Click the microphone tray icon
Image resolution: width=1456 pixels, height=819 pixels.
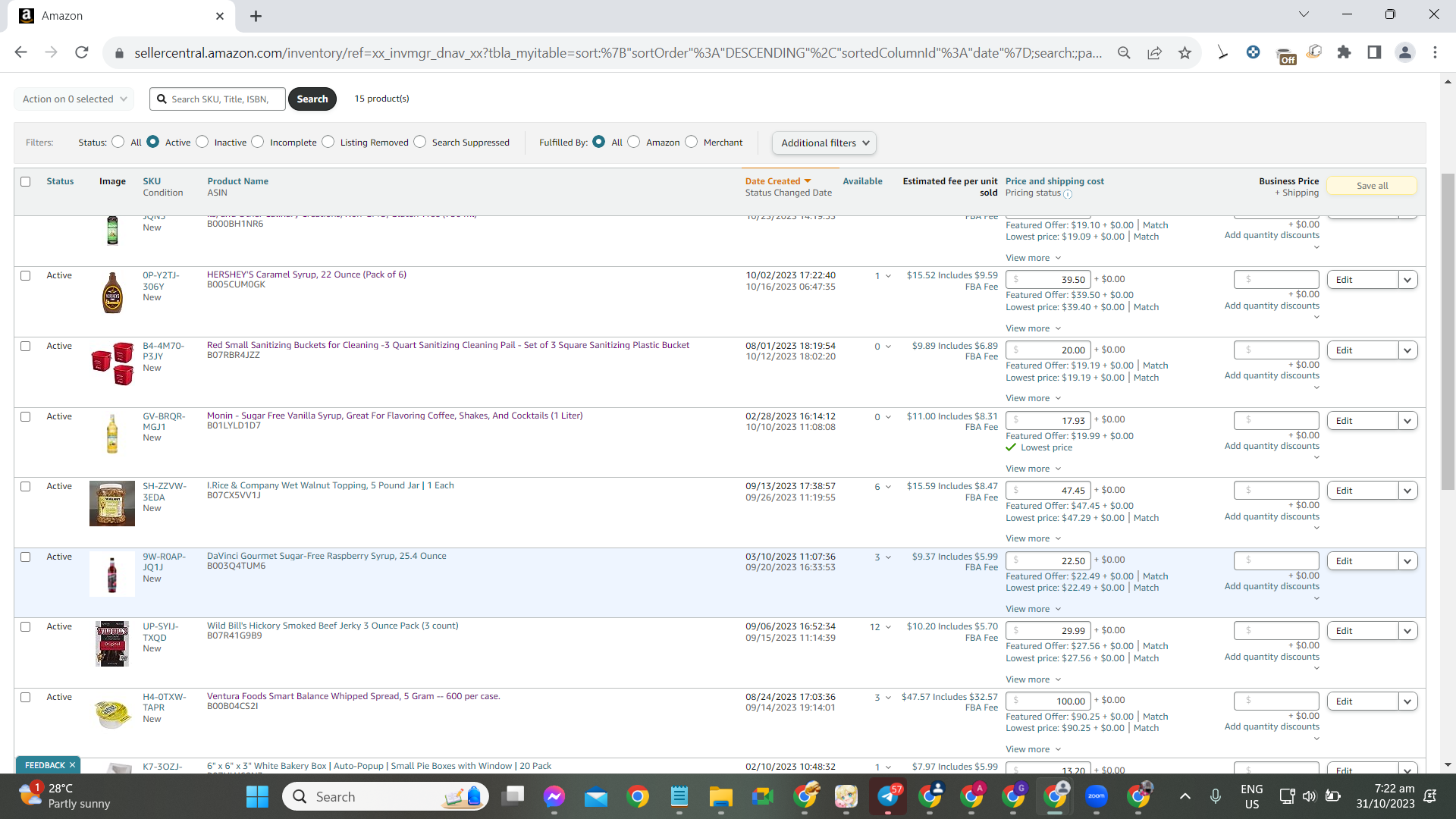(1215, 796)
